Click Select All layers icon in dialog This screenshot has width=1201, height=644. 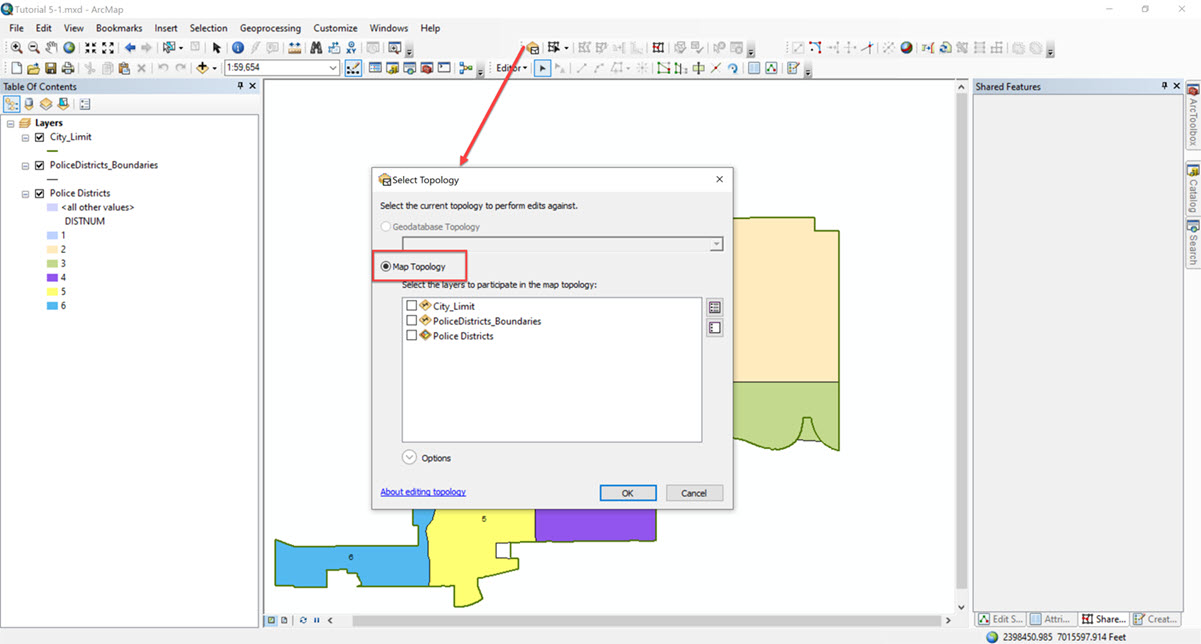(x=714, y=307)
